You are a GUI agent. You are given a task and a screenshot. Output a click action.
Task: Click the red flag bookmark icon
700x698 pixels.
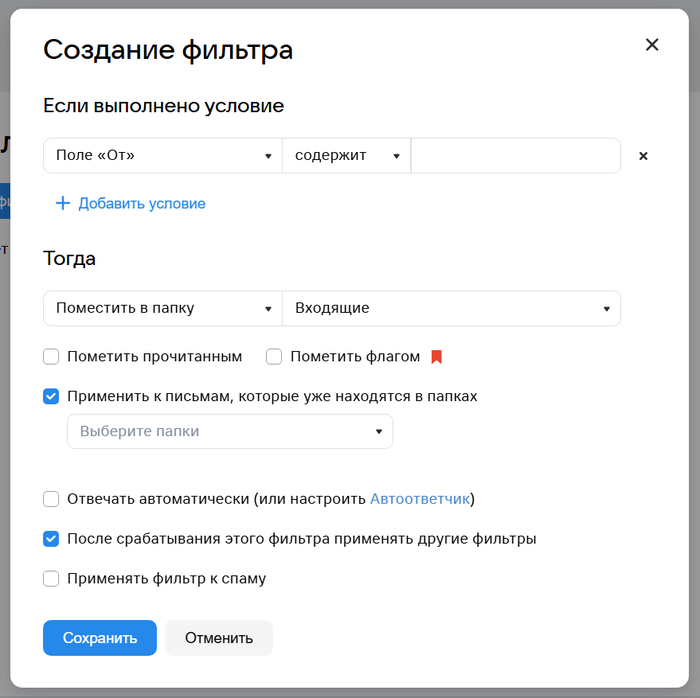coord(436,357)
